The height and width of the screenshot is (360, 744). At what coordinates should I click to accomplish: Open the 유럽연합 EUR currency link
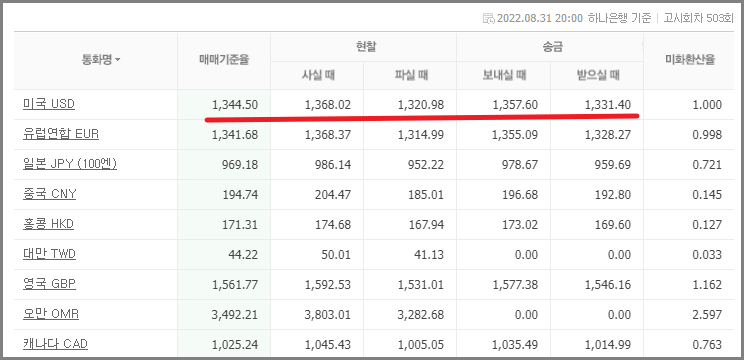point(61,134)
